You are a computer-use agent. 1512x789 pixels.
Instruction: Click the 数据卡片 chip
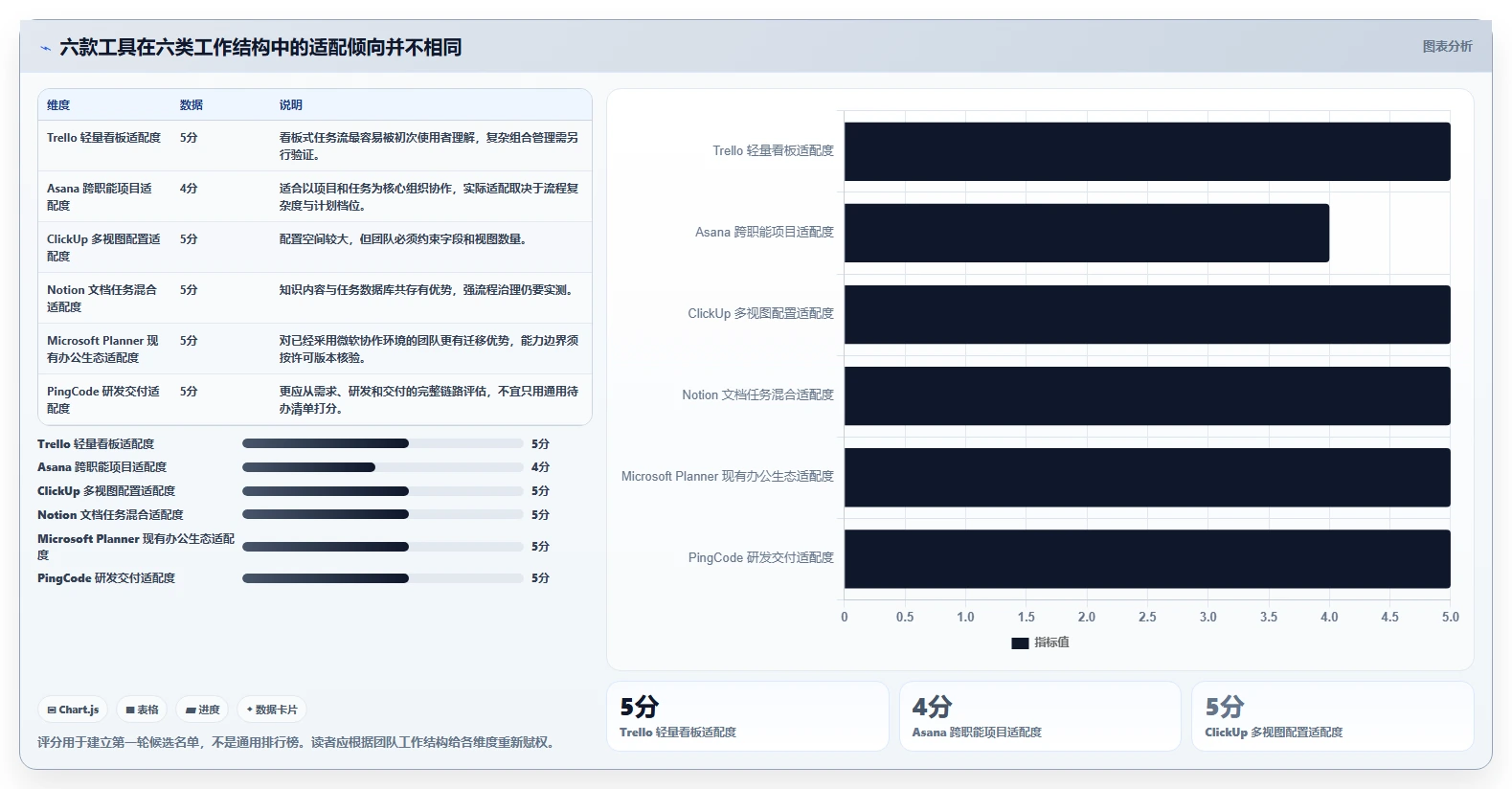(272, 710)
